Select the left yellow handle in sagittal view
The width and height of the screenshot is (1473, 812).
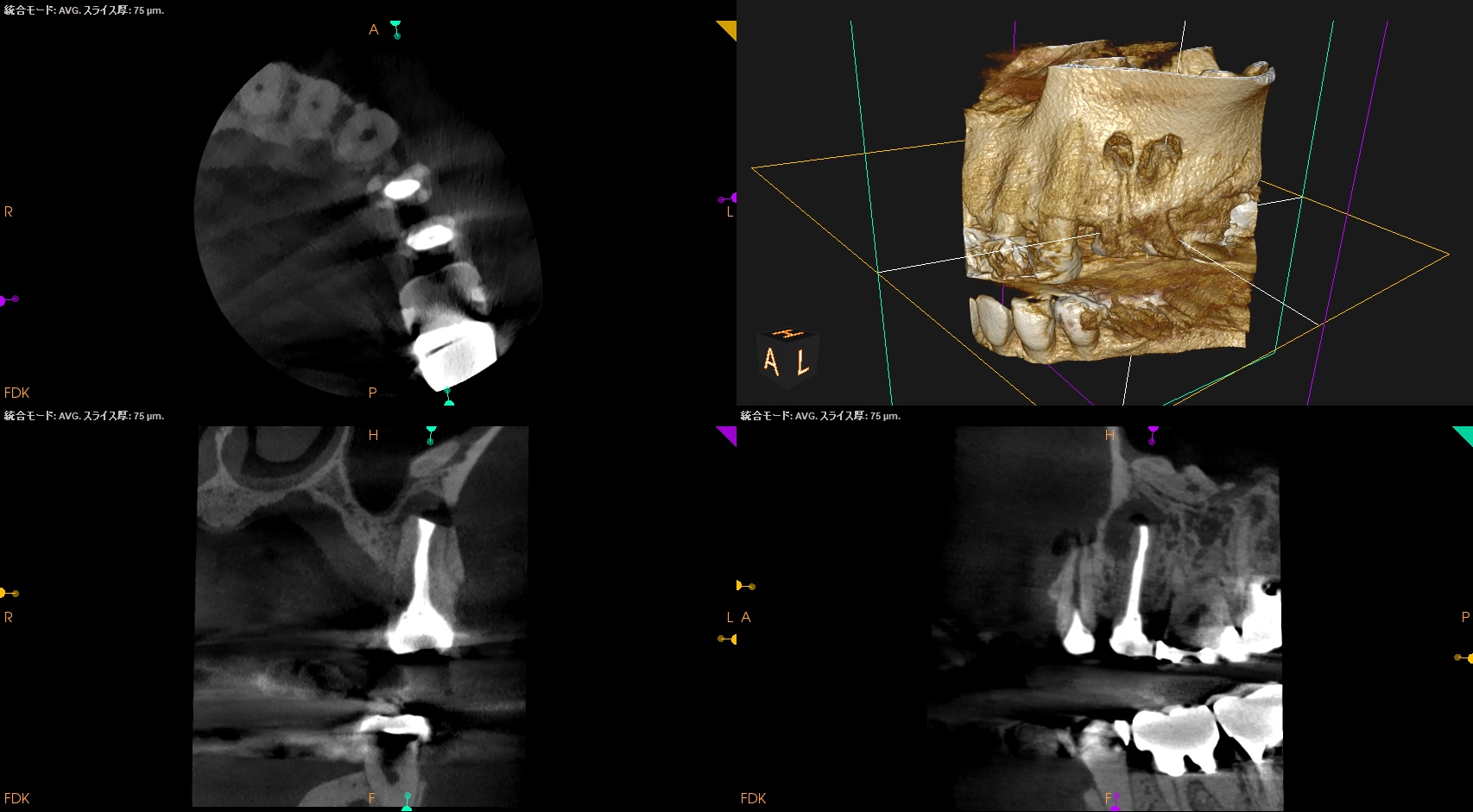click(x=745, y=586)
